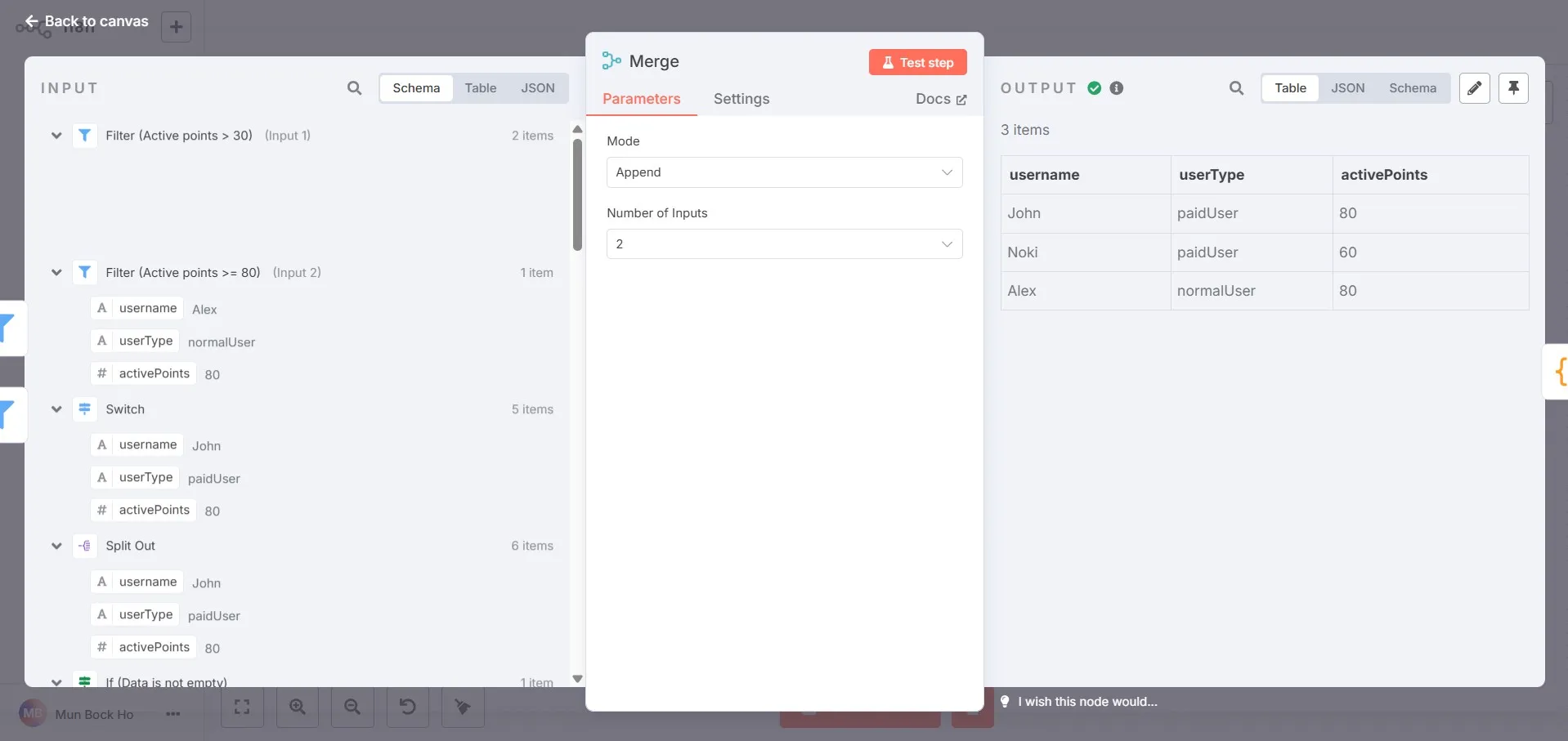Click the activePoints column header
This screenshot has width=1568, height=741.
(x=1430, y=175)
